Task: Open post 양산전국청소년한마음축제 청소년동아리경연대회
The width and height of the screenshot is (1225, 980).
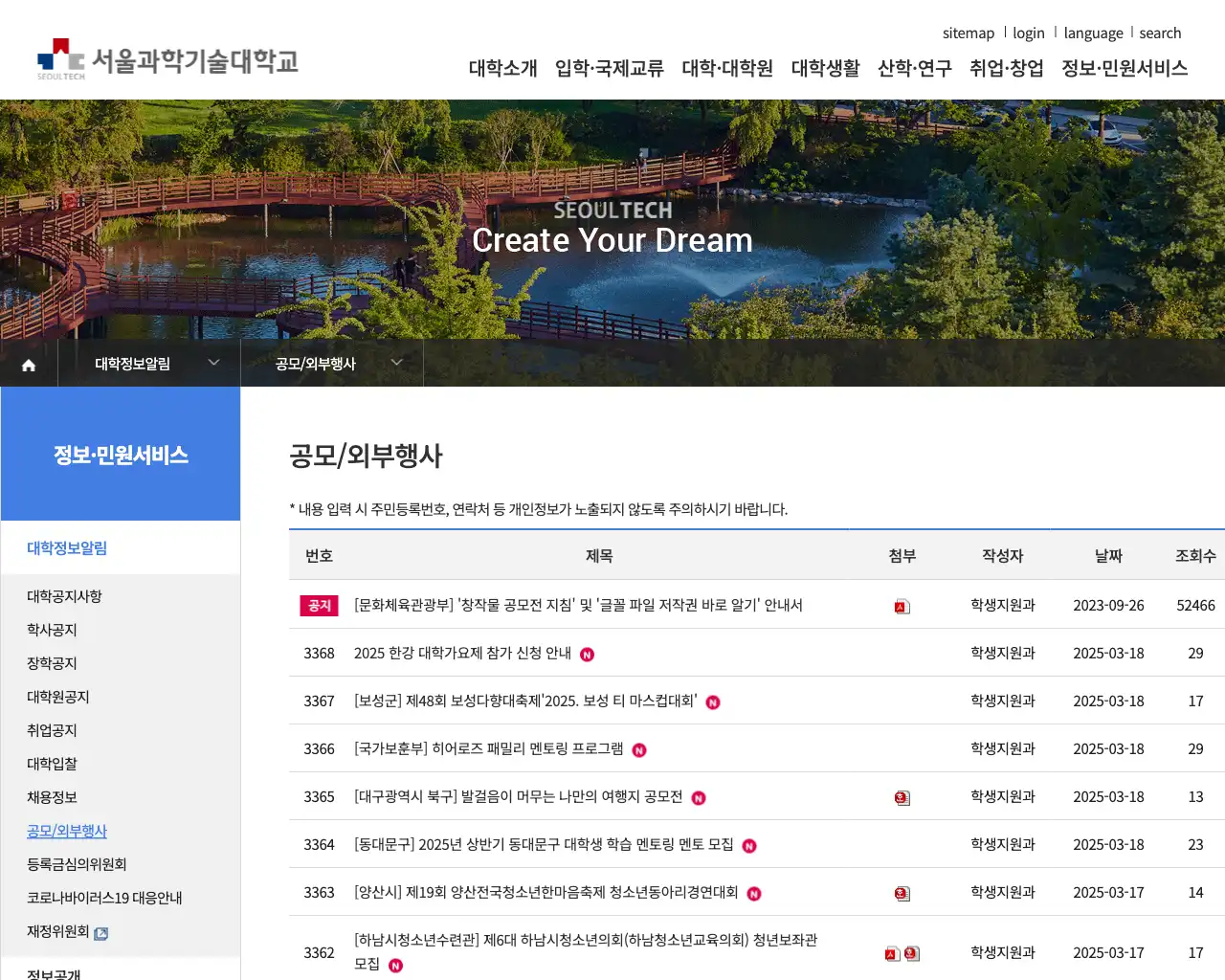Action: click(546, 892)
